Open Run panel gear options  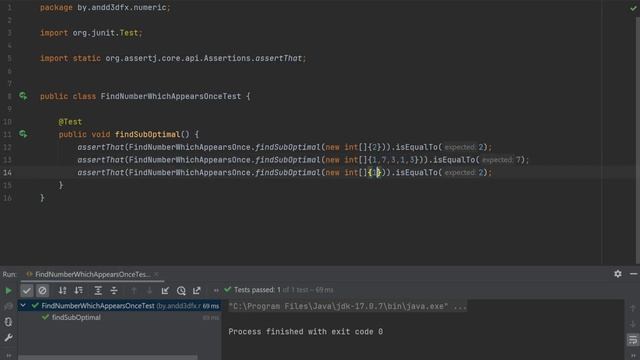click(x=618, y=274)
